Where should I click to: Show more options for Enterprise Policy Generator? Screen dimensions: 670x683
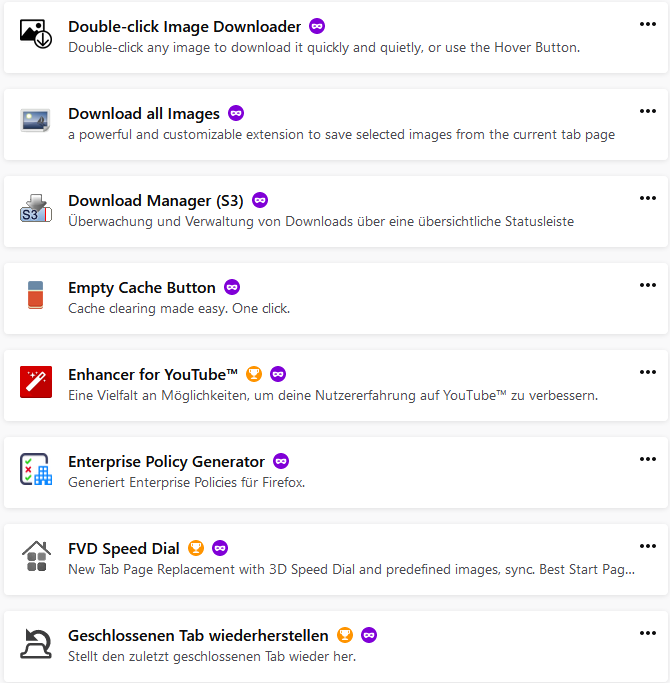pyautogui.click(x=647, y=460)
